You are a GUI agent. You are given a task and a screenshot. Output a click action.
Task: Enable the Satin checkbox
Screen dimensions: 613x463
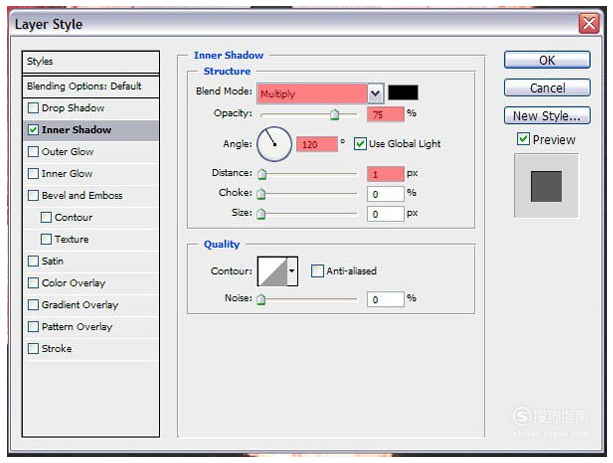tap(33, 261)
